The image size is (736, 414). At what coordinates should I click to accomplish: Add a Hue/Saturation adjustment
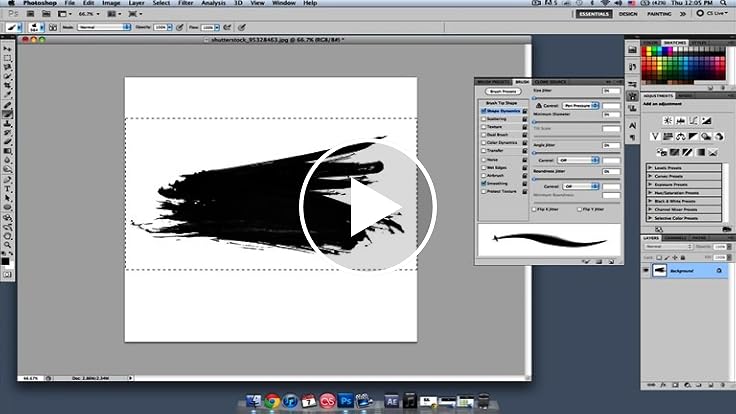pos(668,137)
